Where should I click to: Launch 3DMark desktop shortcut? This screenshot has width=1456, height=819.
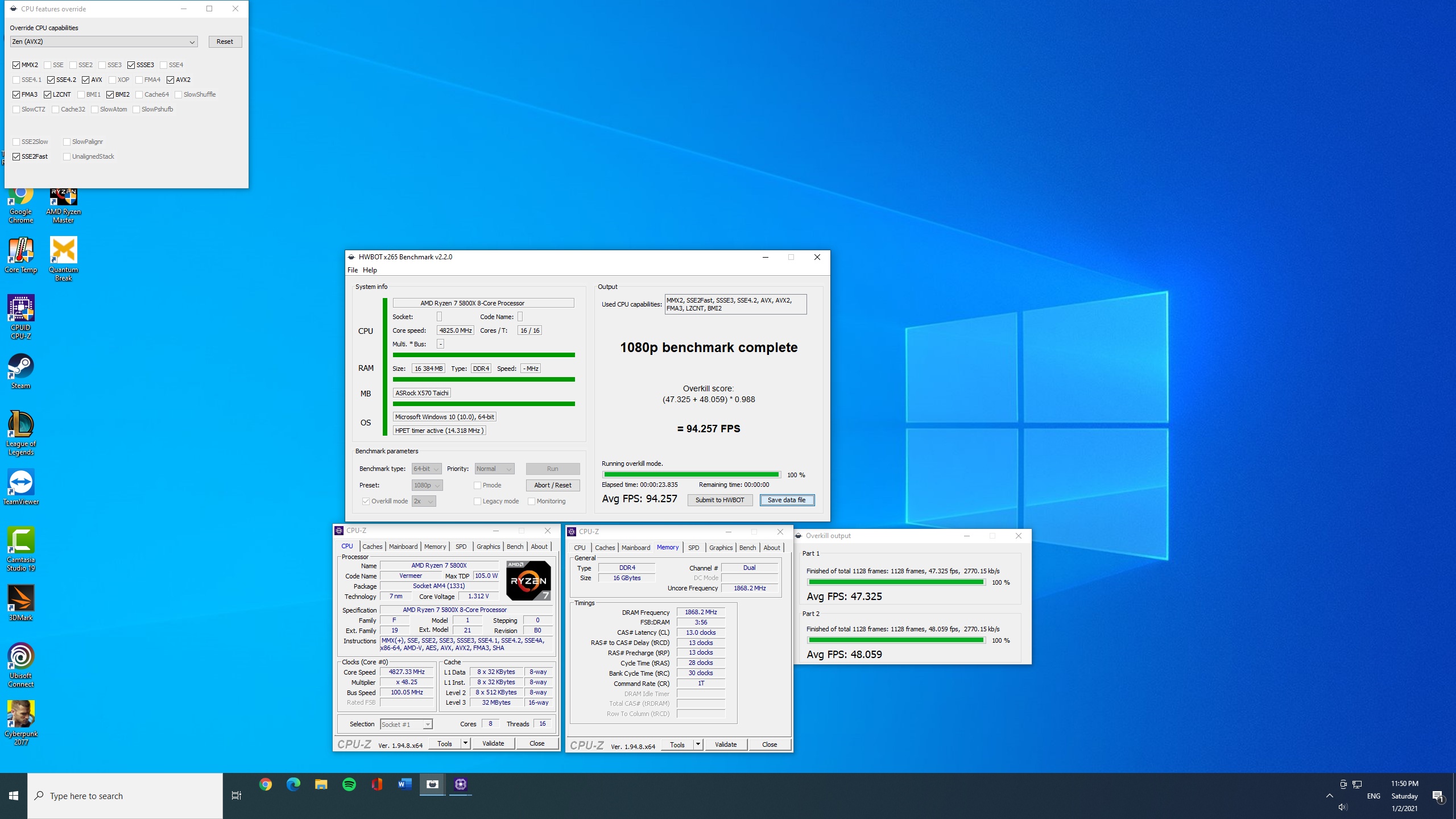pos(20,603)
